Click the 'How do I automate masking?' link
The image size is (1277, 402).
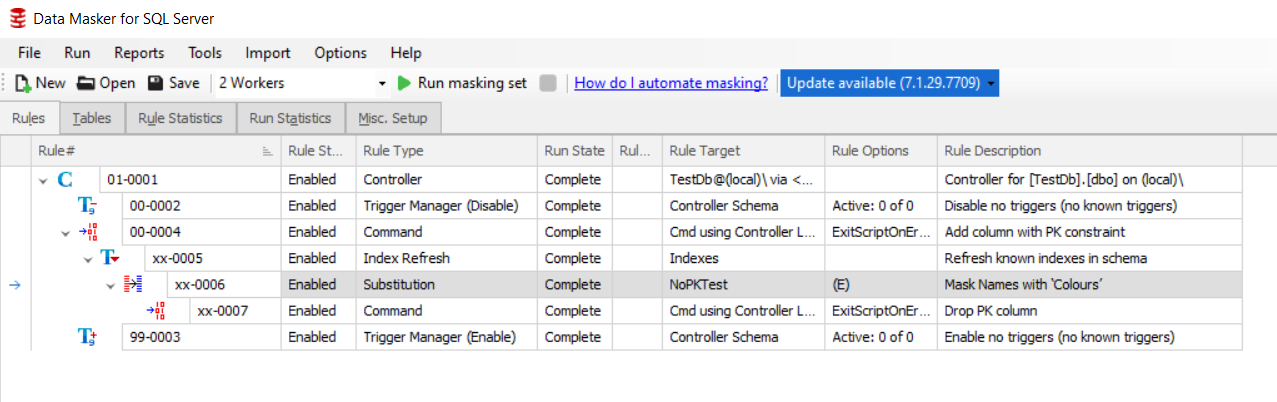pos(671,84)
